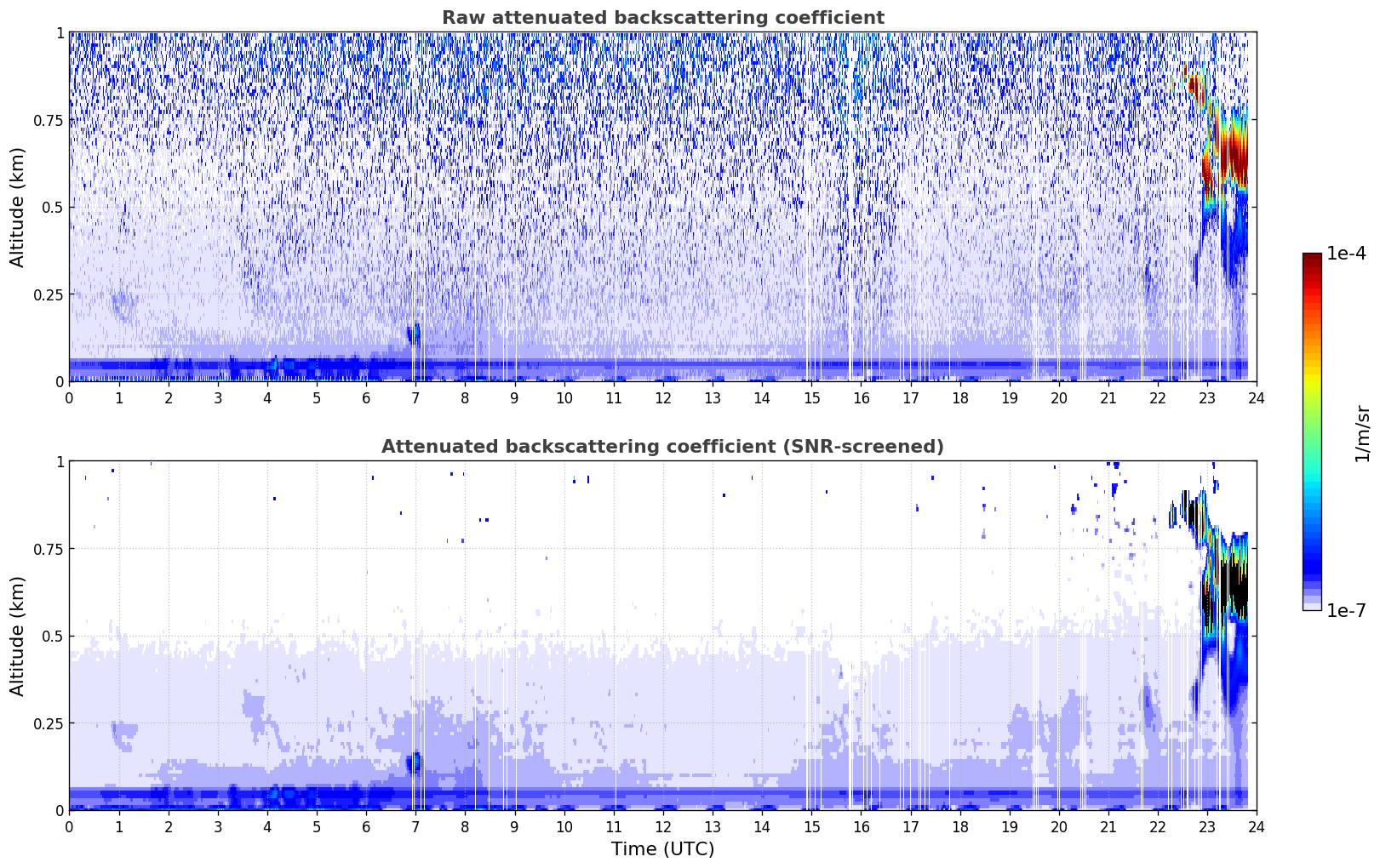Click the colorbar gradient scale

1312,431
